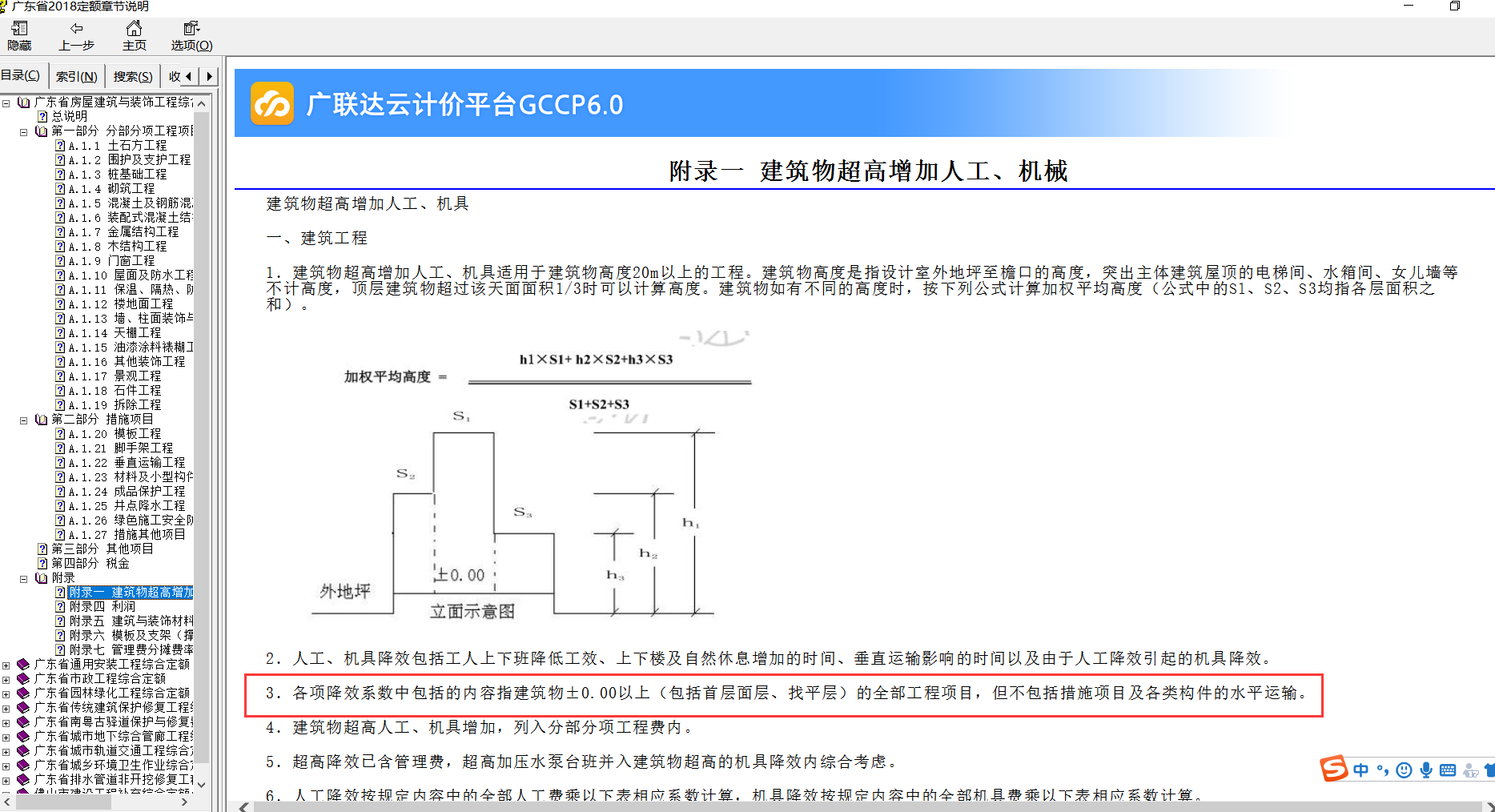
Task: Click the tree panel scroll-down arrow
Action: pos(202,784)
